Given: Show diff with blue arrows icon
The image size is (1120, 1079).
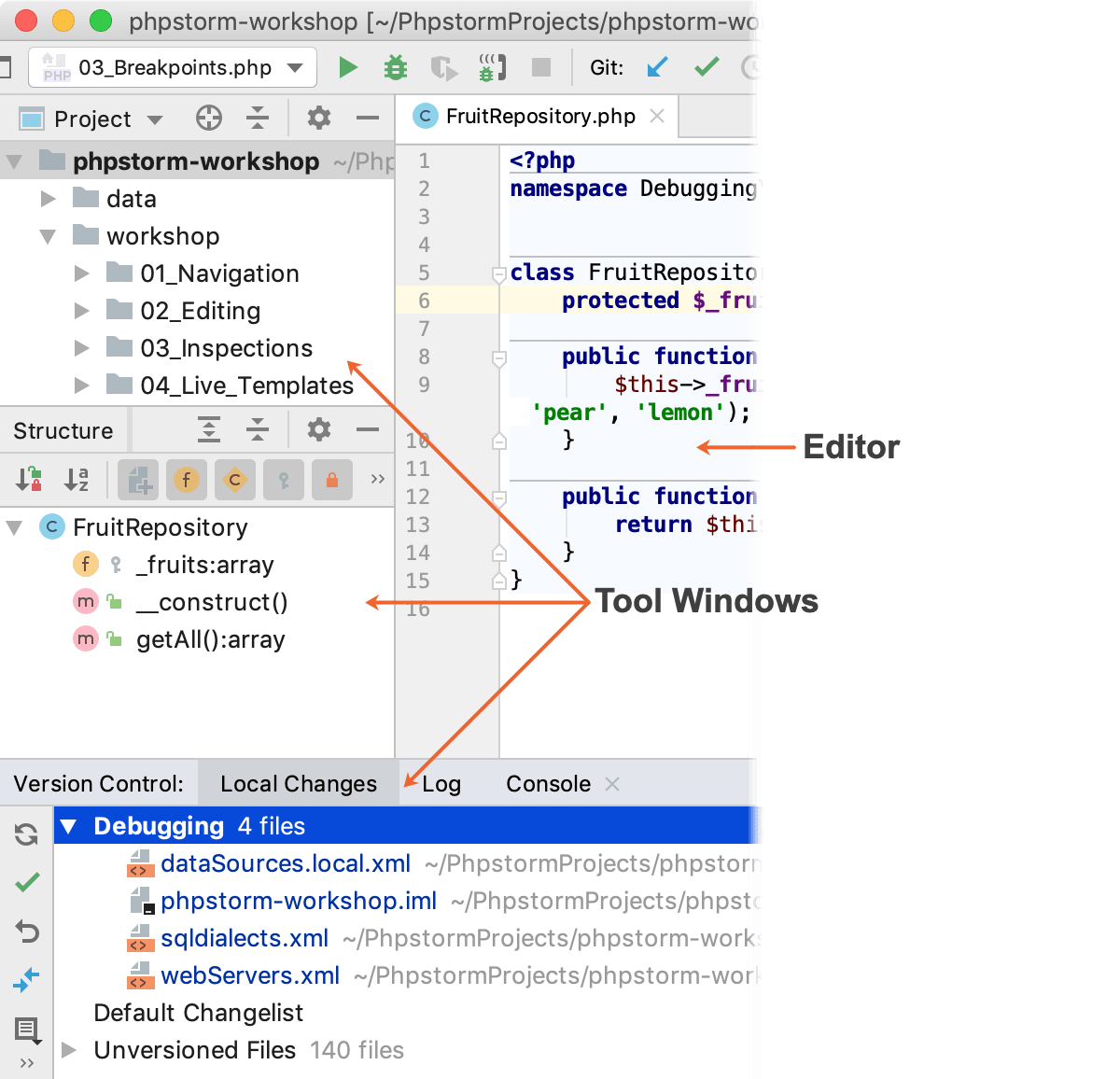Looking at the screenshot, I should (x=27, y=979).
